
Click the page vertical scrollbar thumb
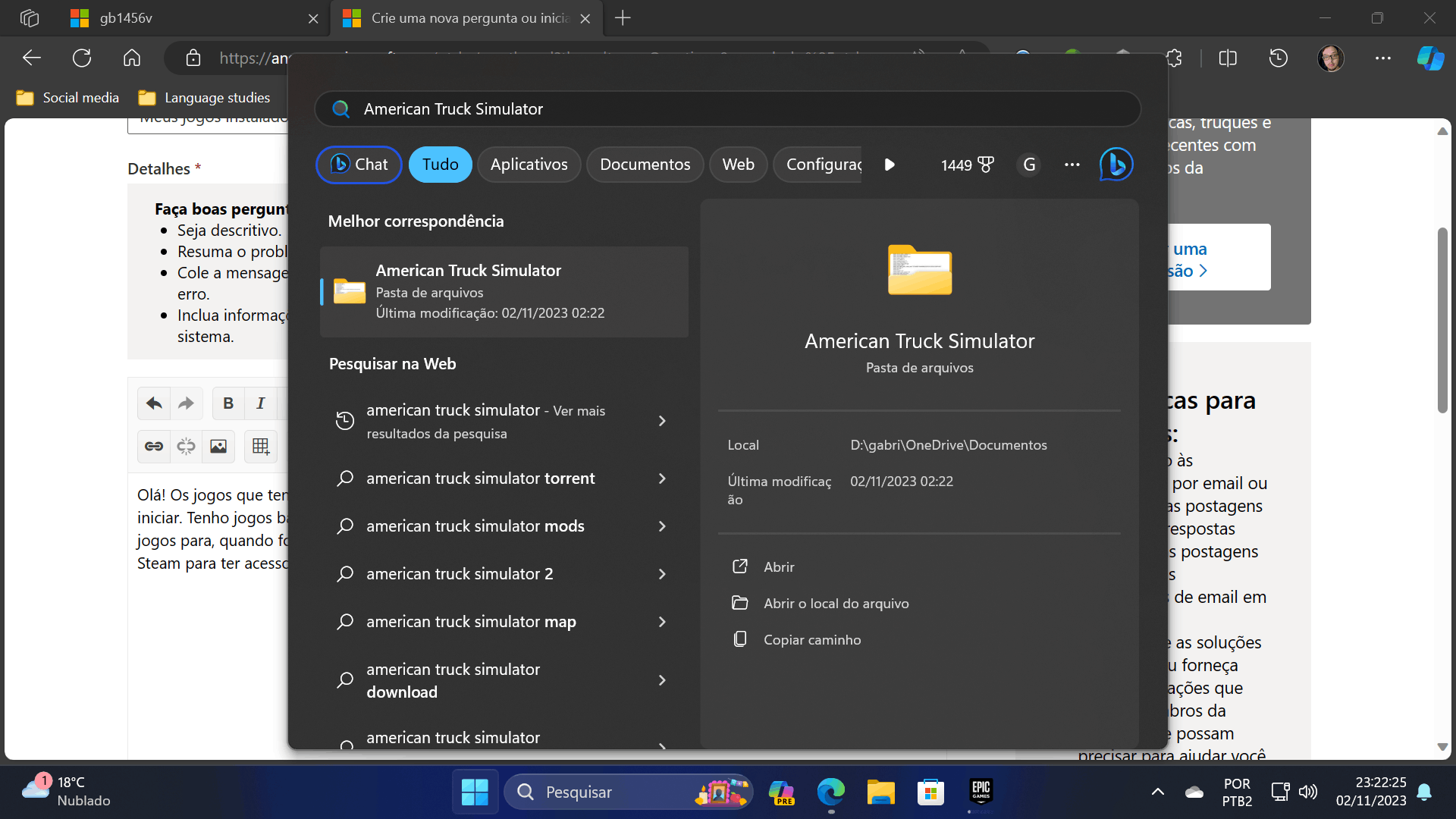click(x=1442, y=319)
